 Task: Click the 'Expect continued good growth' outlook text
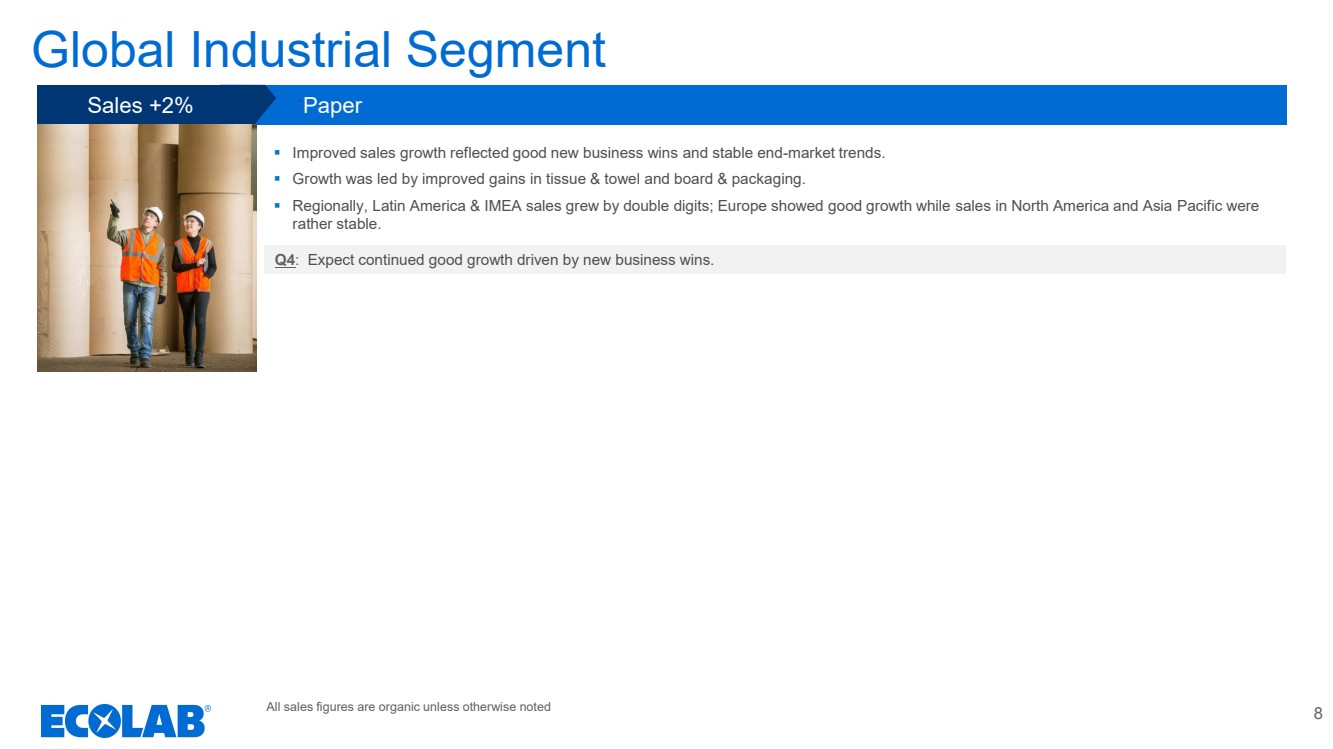[x=510, y=260]
